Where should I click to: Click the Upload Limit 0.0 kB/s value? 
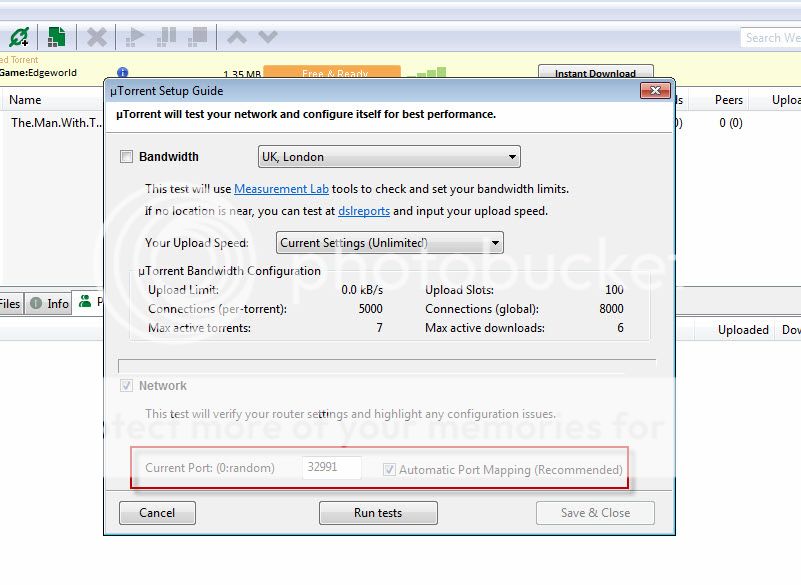pos(362,290)
